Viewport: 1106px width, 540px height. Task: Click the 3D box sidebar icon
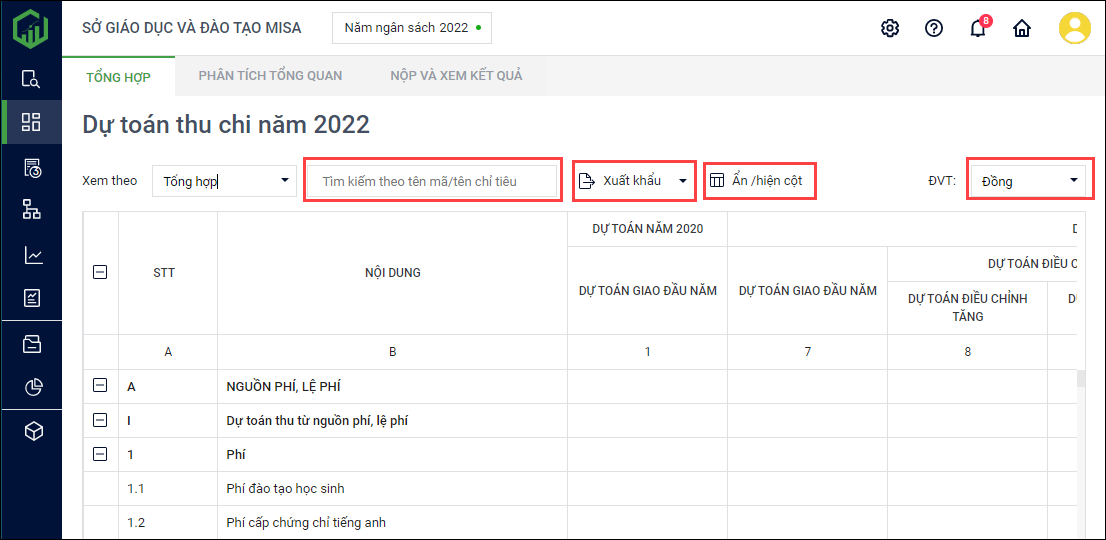[x=32, y=431]
